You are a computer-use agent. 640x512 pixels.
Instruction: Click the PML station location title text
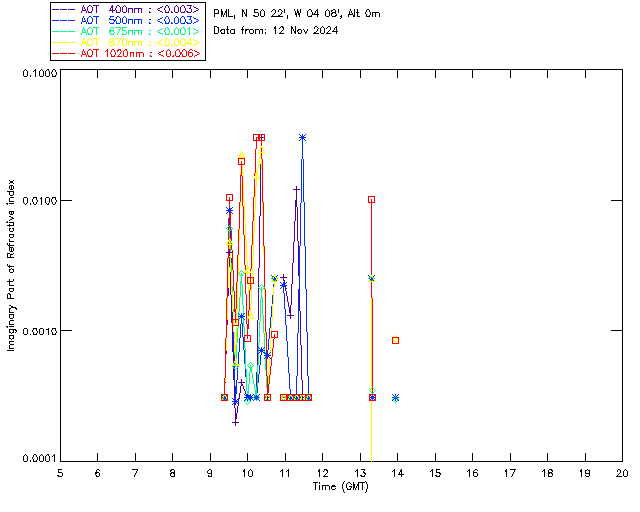297,14
